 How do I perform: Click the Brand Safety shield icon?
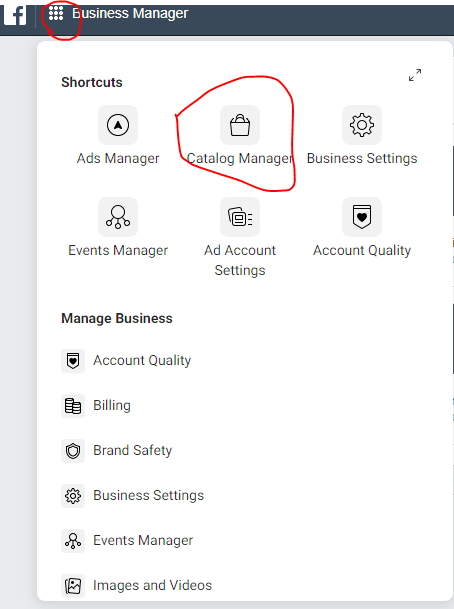[73, 451]
